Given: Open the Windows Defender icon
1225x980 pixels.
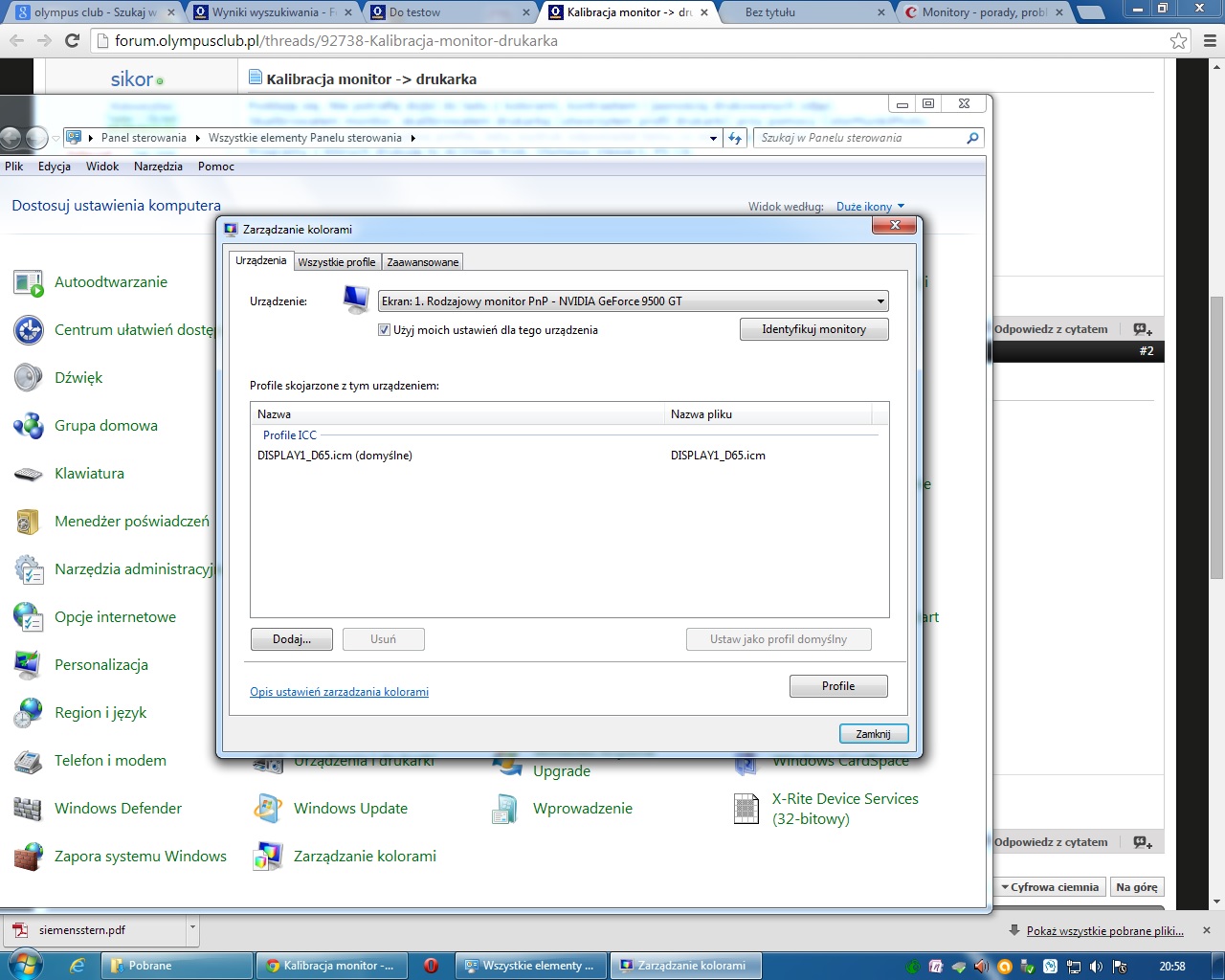Looking at the screenshot, I should pos(29,809).
